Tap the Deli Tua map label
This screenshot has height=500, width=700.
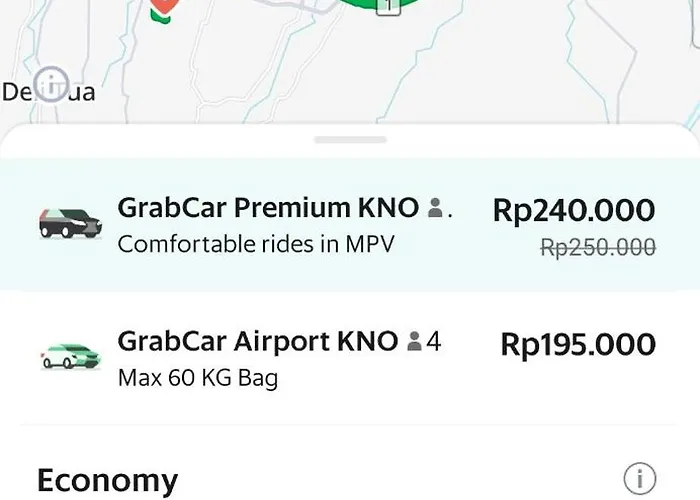coord(48,92)
